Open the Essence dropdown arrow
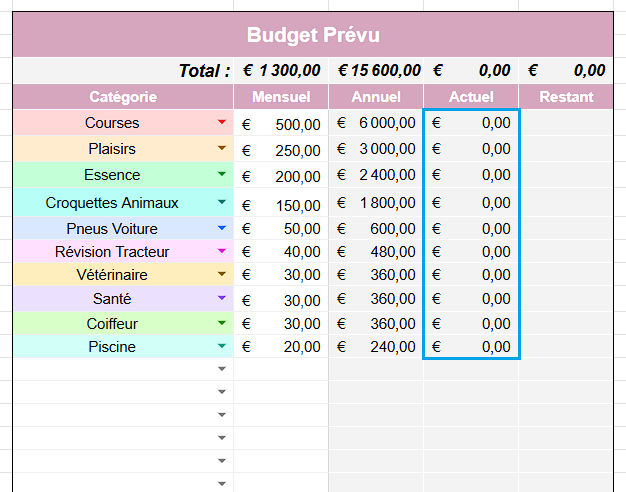The height and width of the screenshot is (492, 626). coord(222,175)
